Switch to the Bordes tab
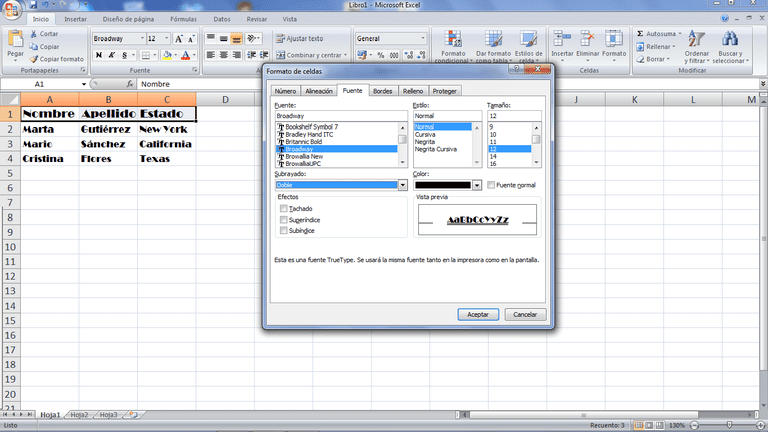The image size is (768, 432). point(382,91)
